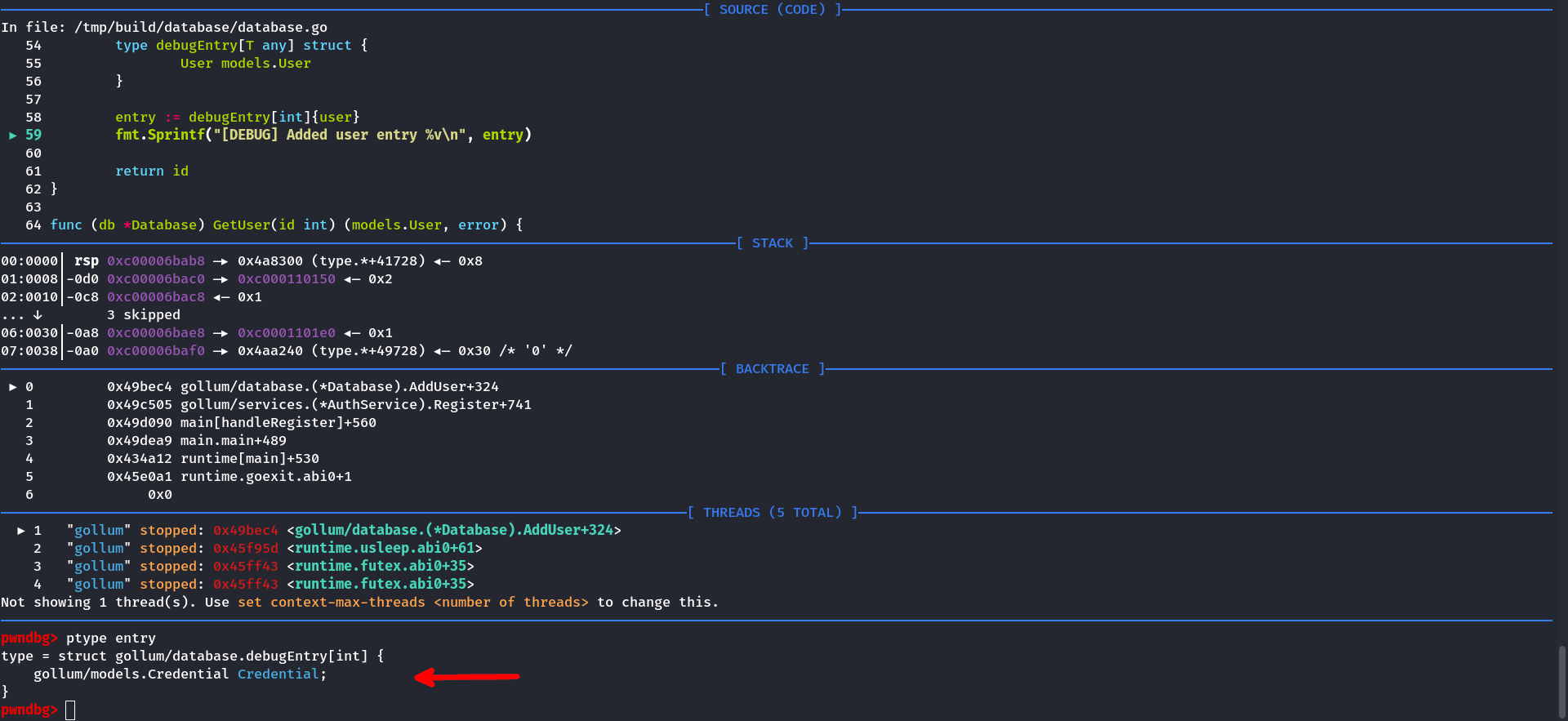The image size is (1568, 721).
Task: Click the cursor at the bottom pwndbg prompt
Action: pos(70,710)
